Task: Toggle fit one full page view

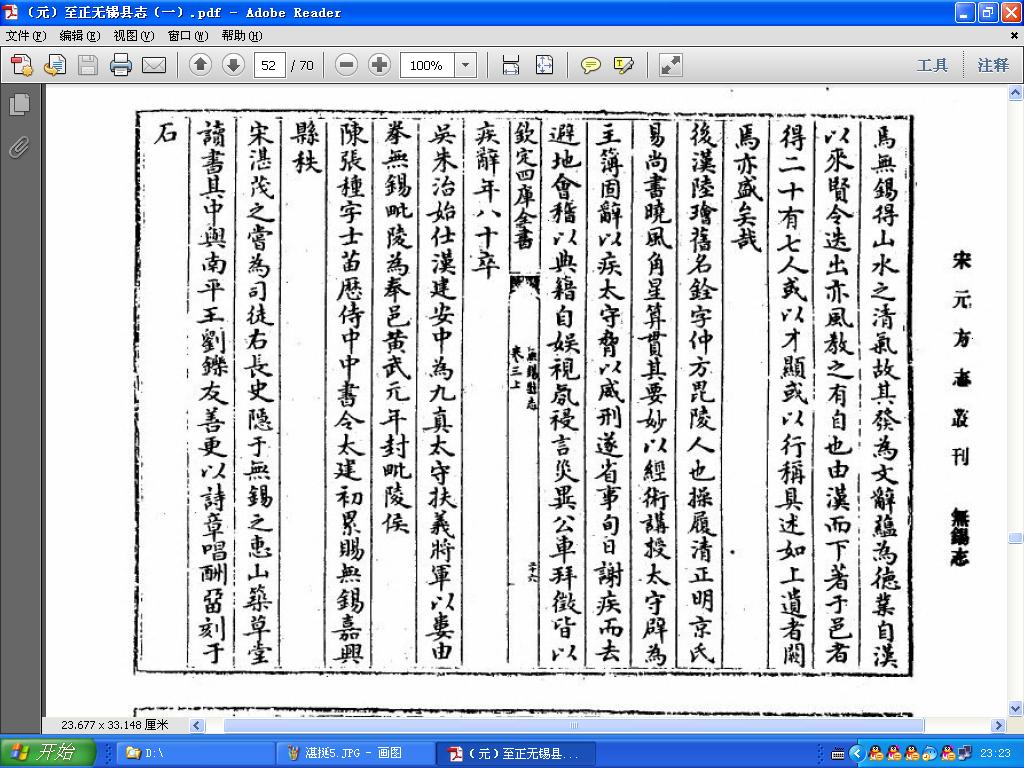Action: point(544,65)
